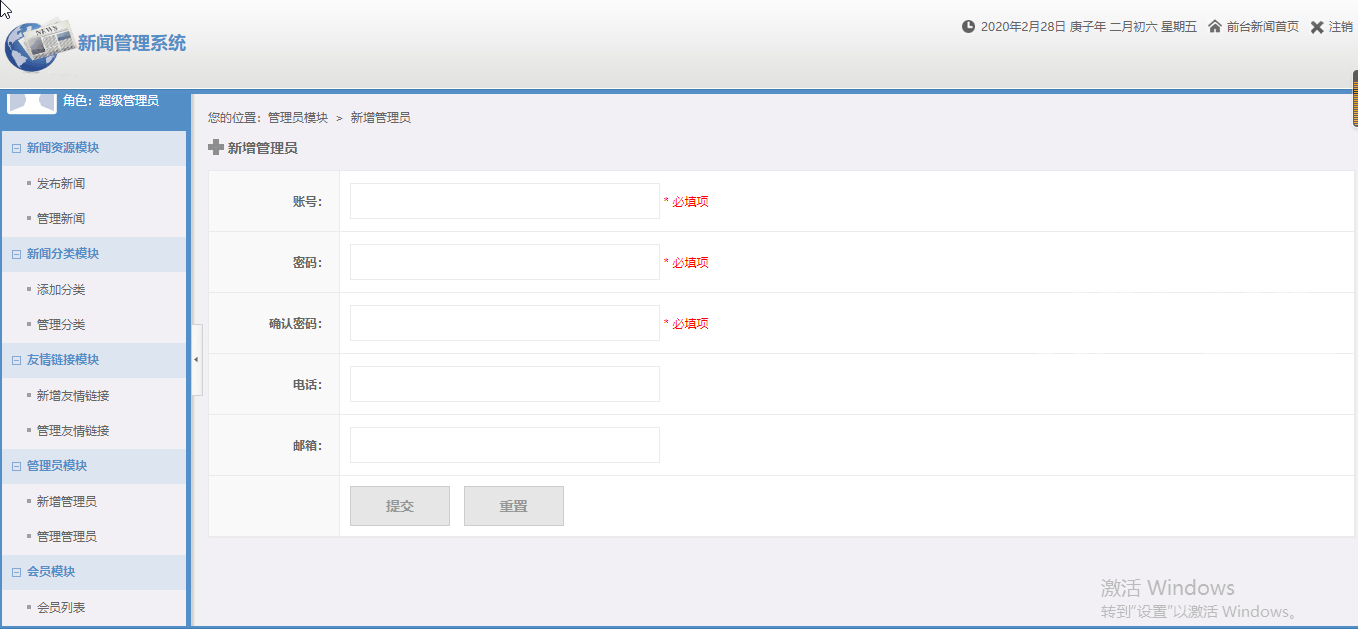
Task: Click the home icon for 前台新闻首页
Action: tap(1215, 27)
